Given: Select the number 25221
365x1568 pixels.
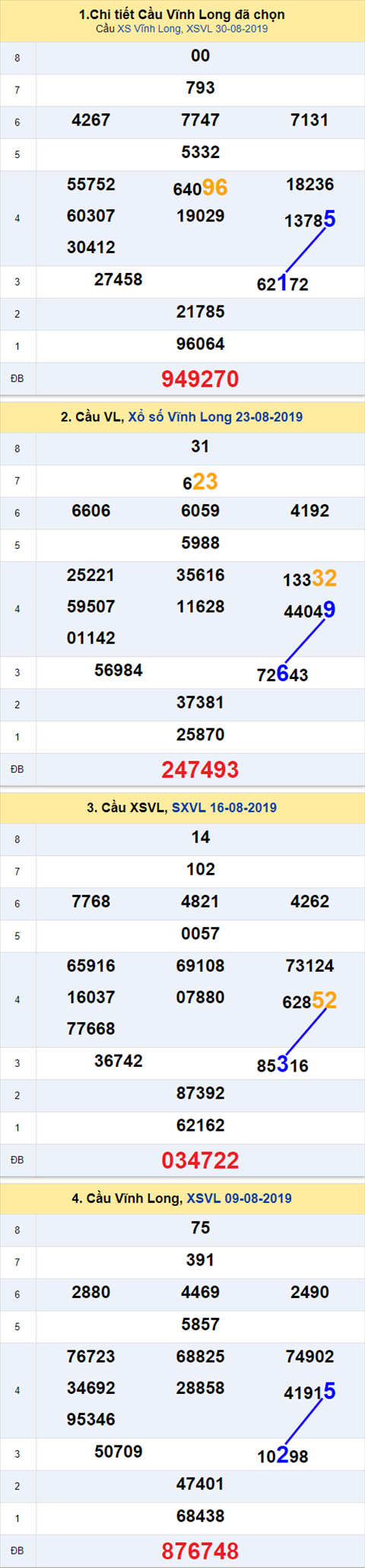Looking at the screenshot, I should 91,576.
